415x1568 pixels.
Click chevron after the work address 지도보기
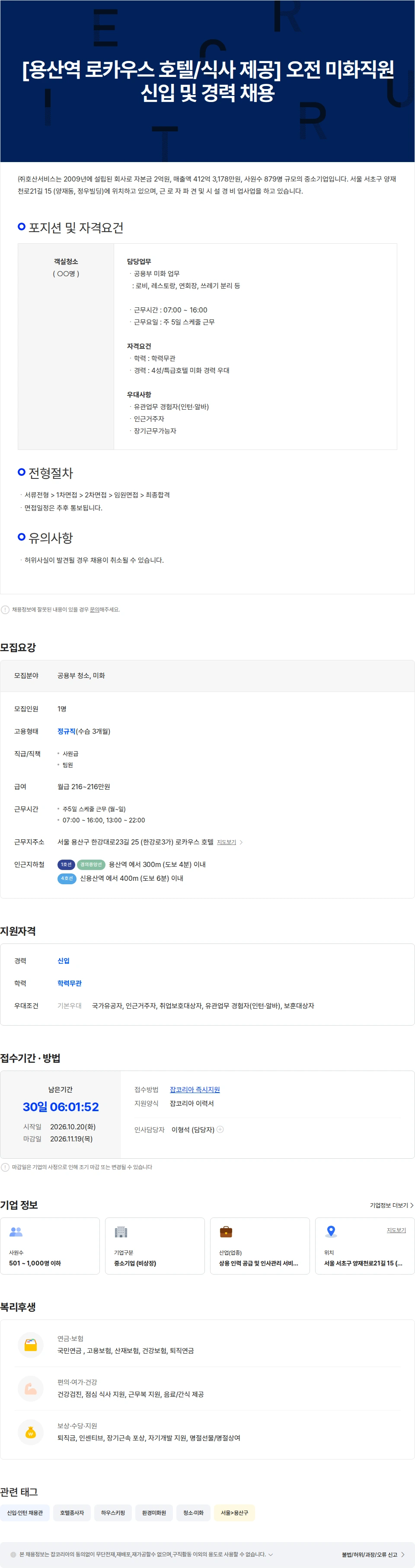(241, 842)
